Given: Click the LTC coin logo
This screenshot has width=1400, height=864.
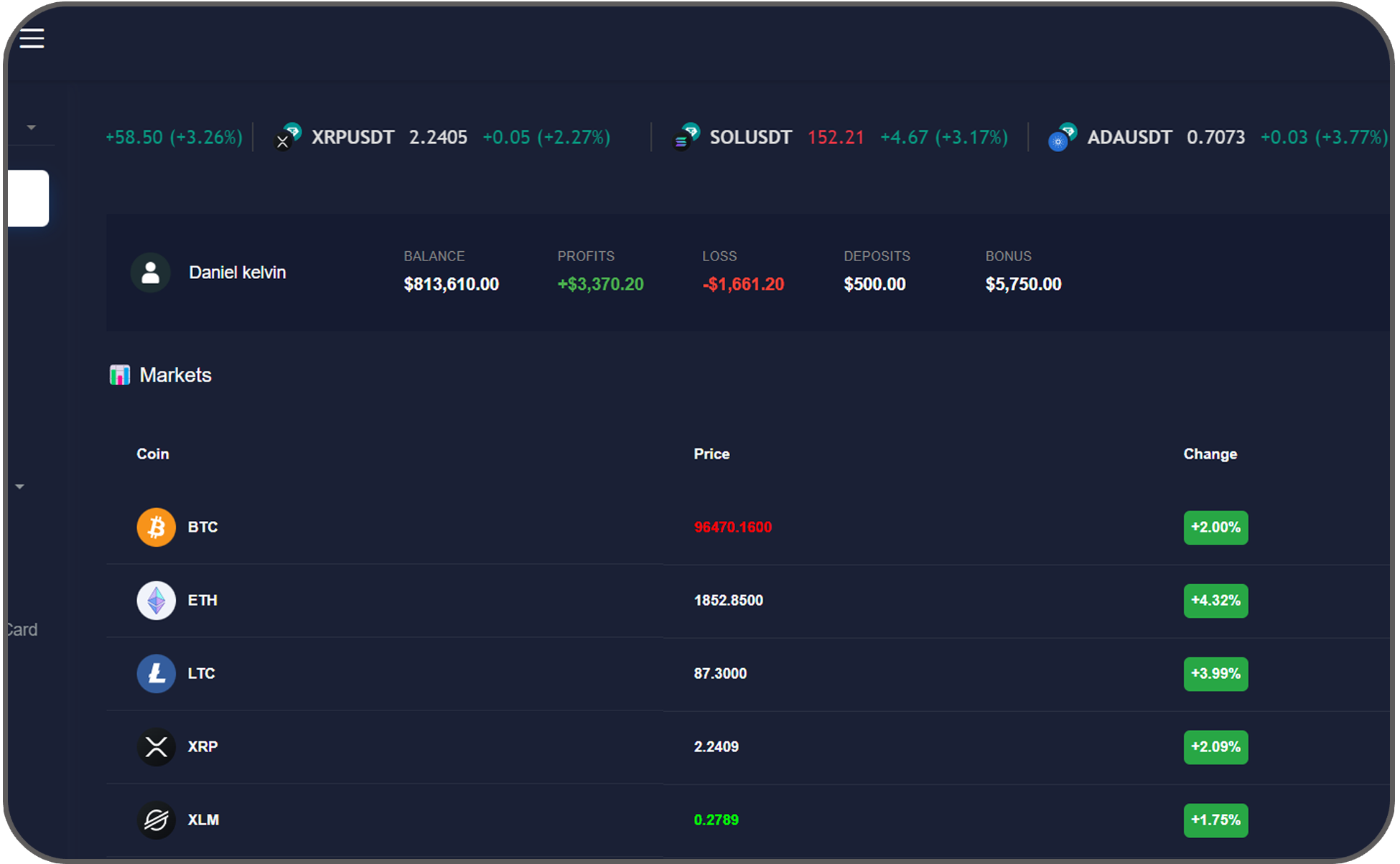Looking at the screenshot, I should click(156, 674).
